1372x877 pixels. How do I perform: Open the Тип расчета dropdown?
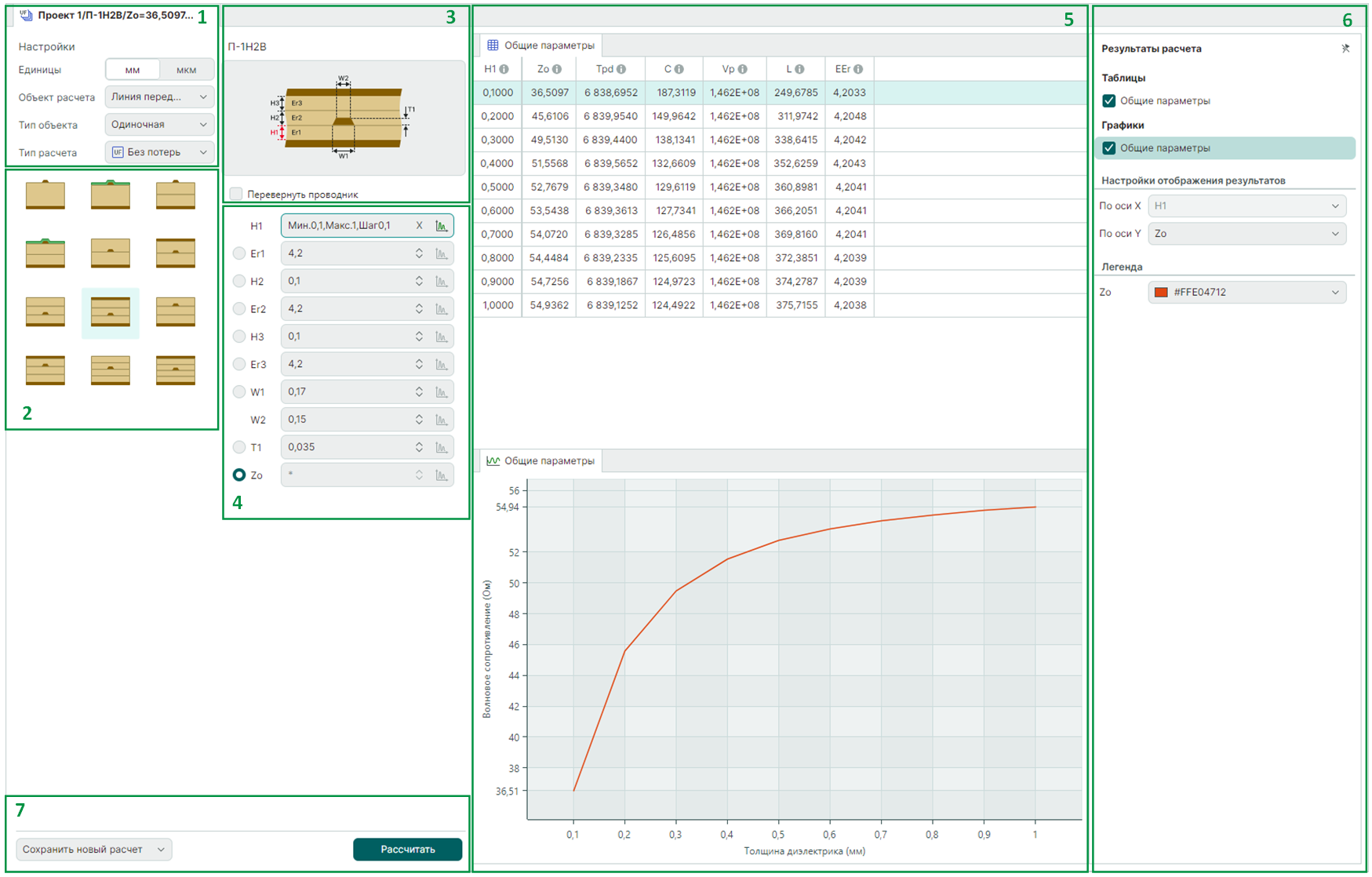coord(160,152)
